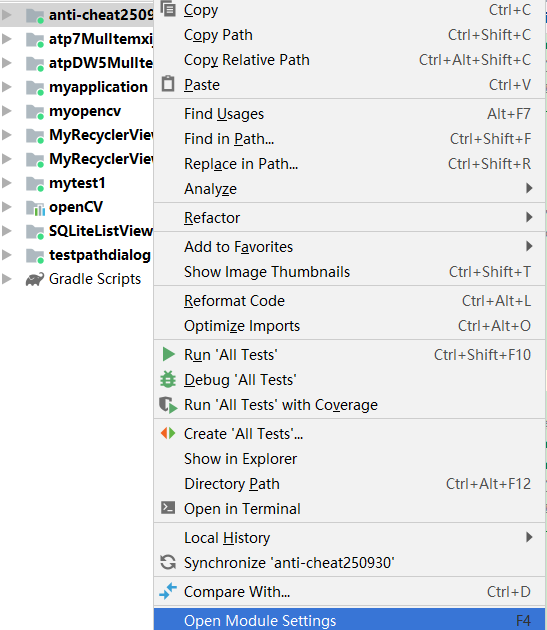The image size is (547, 630).
Task: Expand the myopencv module node
Action: [6, 110]
